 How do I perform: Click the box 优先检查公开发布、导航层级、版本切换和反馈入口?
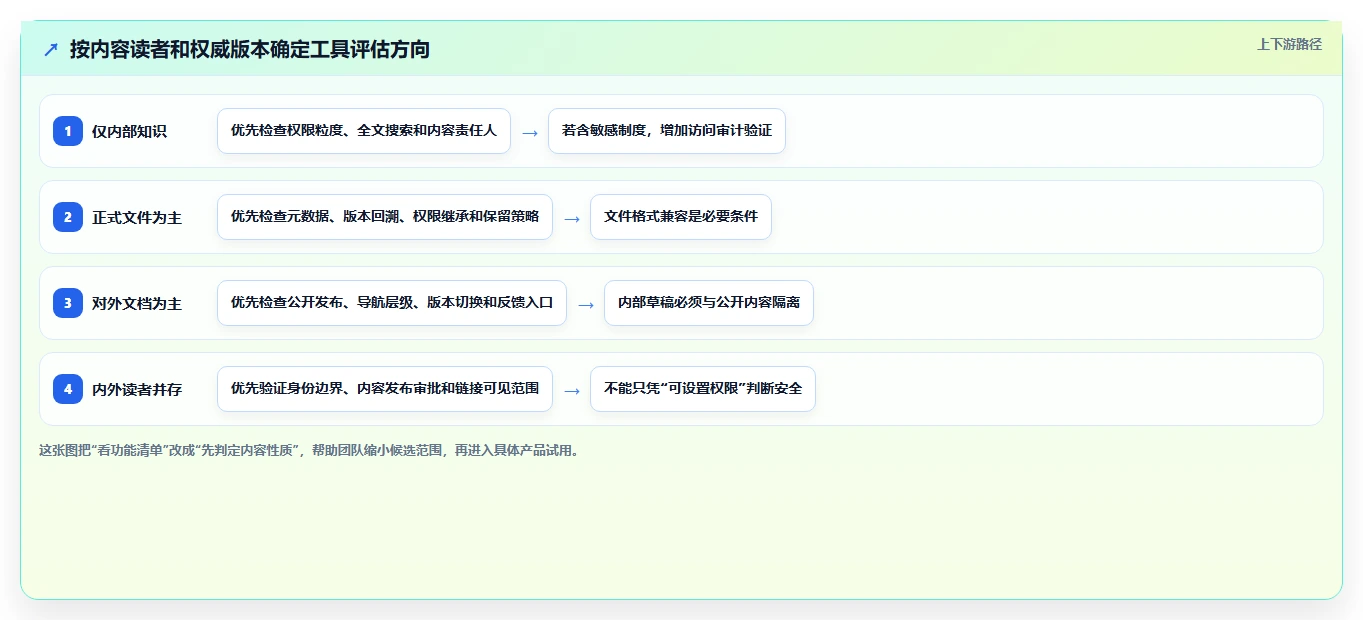392,303
